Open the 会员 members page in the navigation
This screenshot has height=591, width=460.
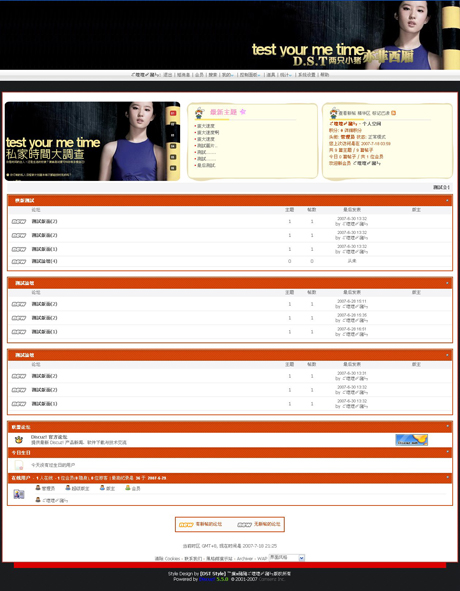[x=199, y=75]
